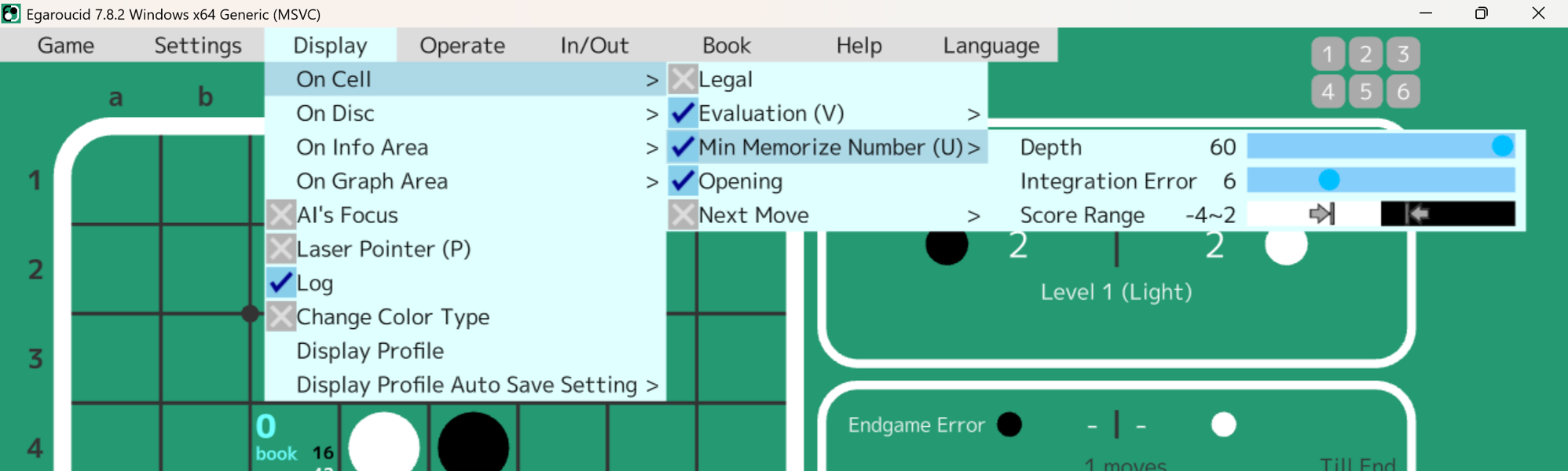Viewport: 1568px width, 471px height.
Task: Select number button 2
Action: (x=1365, y=54)
